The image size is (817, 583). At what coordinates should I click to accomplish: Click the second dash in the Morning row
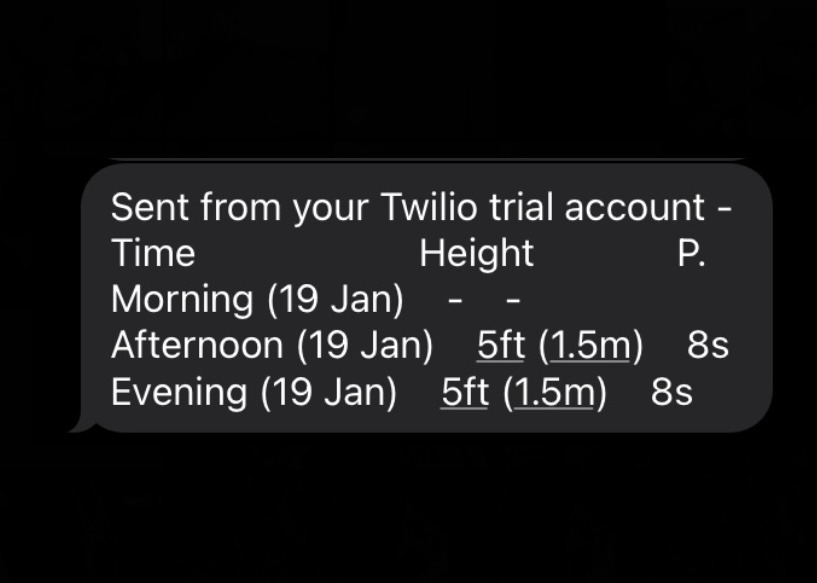point(513,301)
